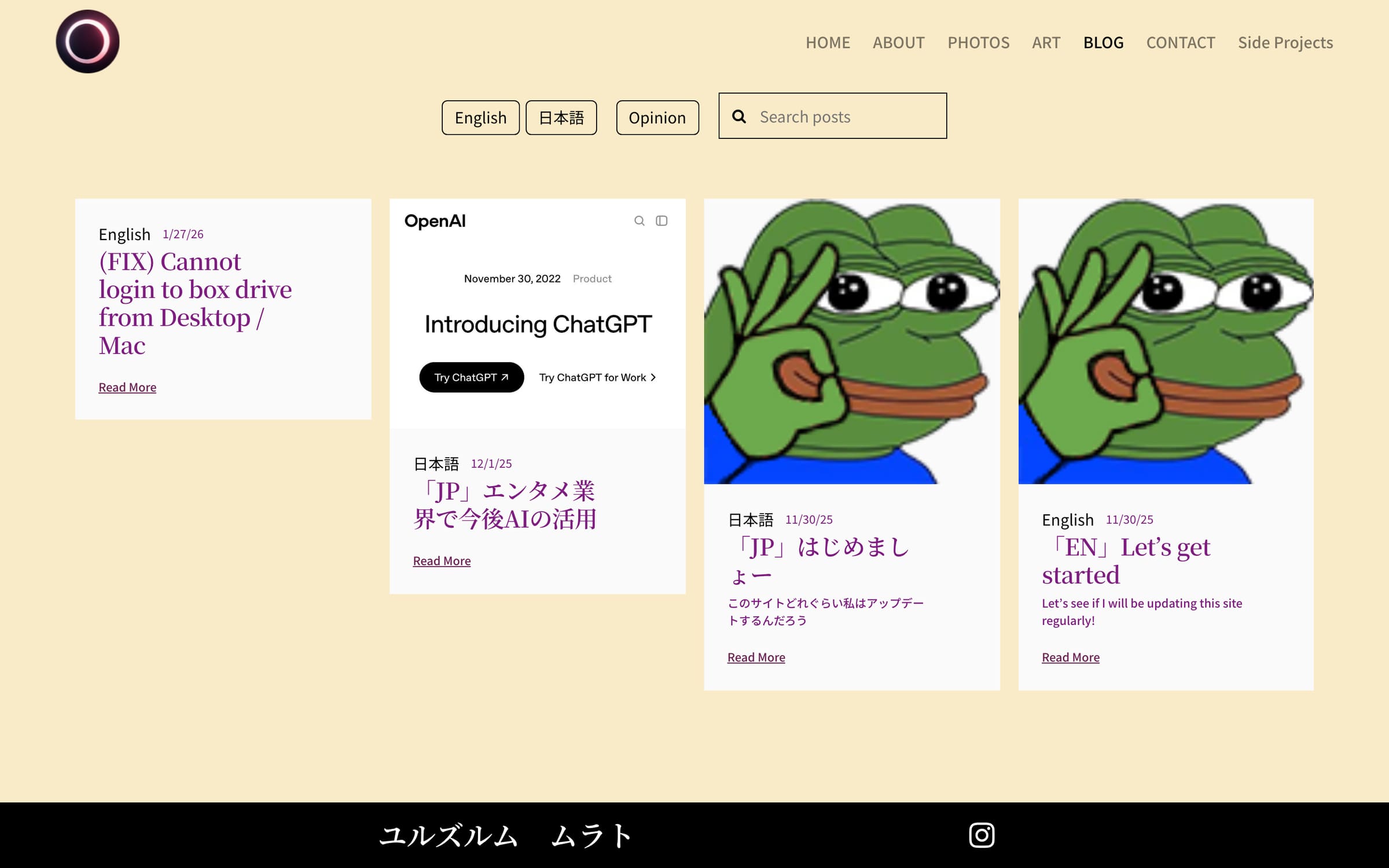The height and width of the screenshot is (868, 1389).
Task: Filter posts by Opinion
Action: pos(657,117)
